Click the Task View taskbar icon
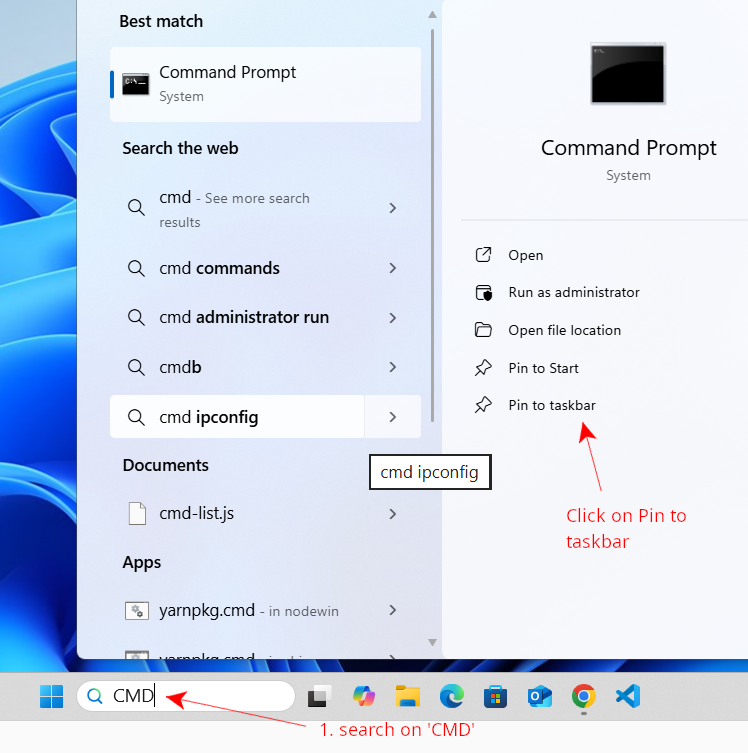The width and height of the screenshot is (748, 753). click(319, 696)
